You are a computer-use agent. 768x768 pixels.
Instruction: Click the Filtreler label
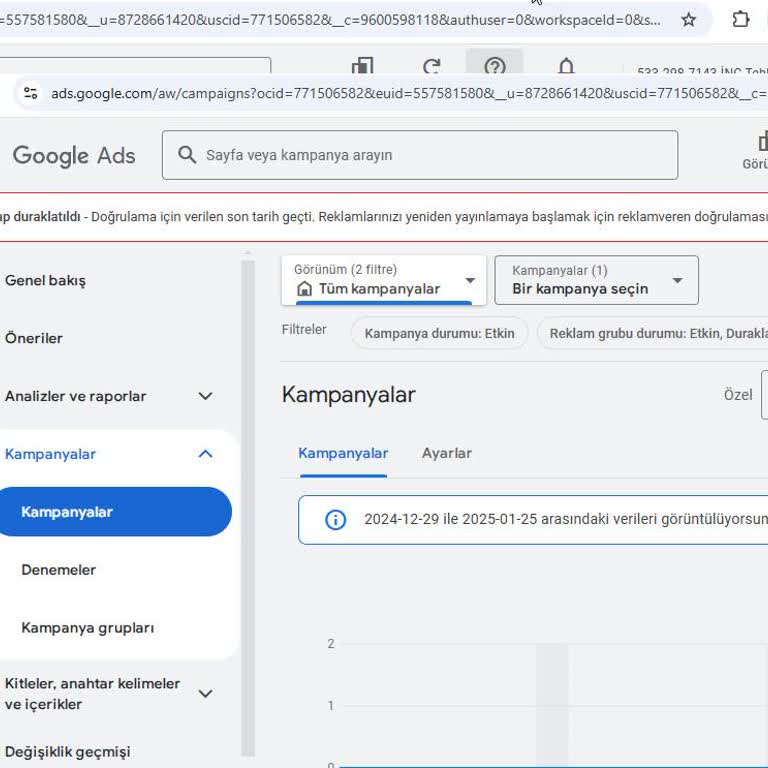coord(304,329)
